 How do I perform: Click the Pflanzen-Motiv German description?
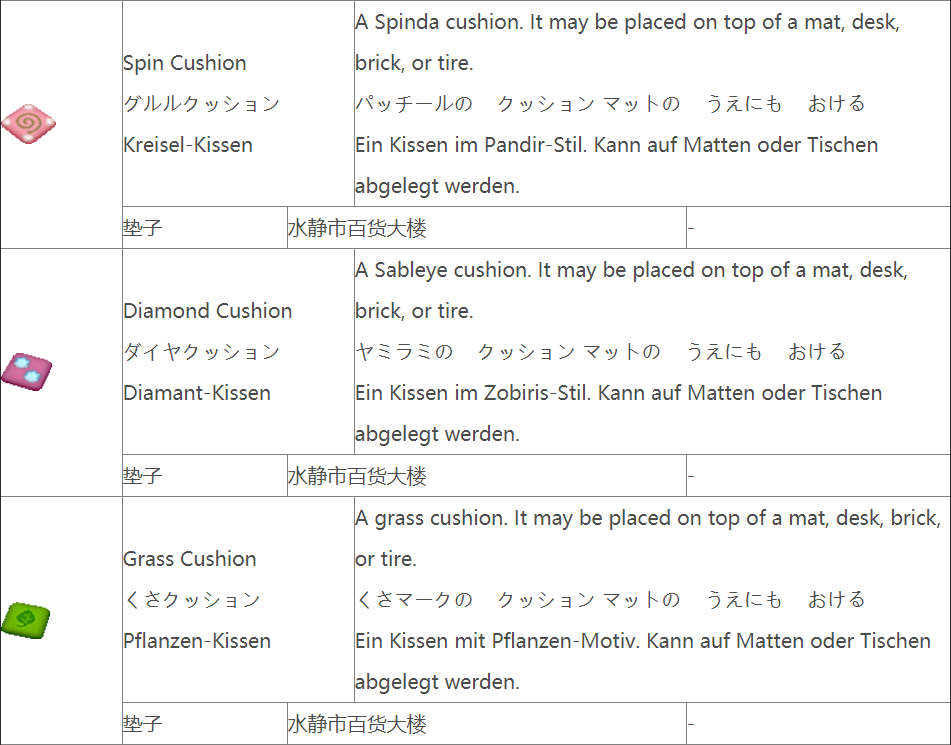pyautogui.click(x=642, y=661)
